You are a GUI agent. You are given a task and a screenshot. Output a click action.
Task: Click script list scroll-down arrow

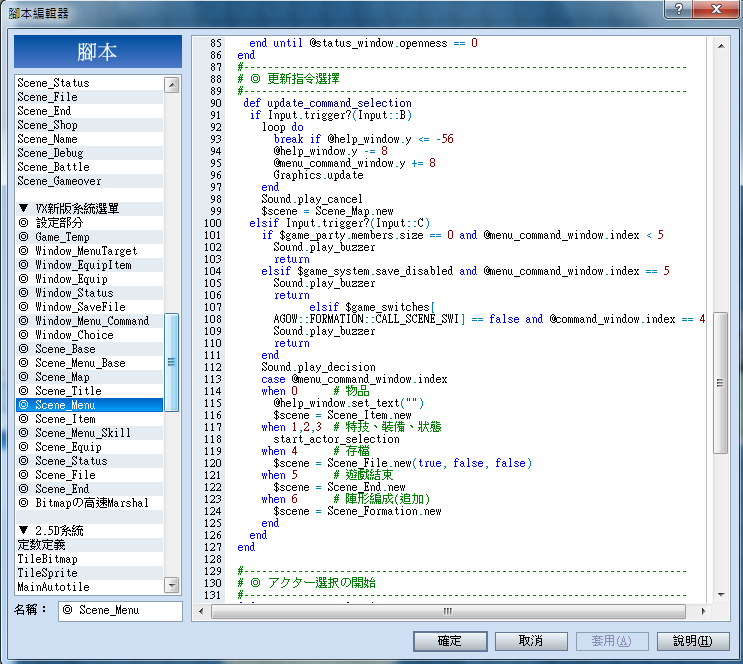point(172,585)
